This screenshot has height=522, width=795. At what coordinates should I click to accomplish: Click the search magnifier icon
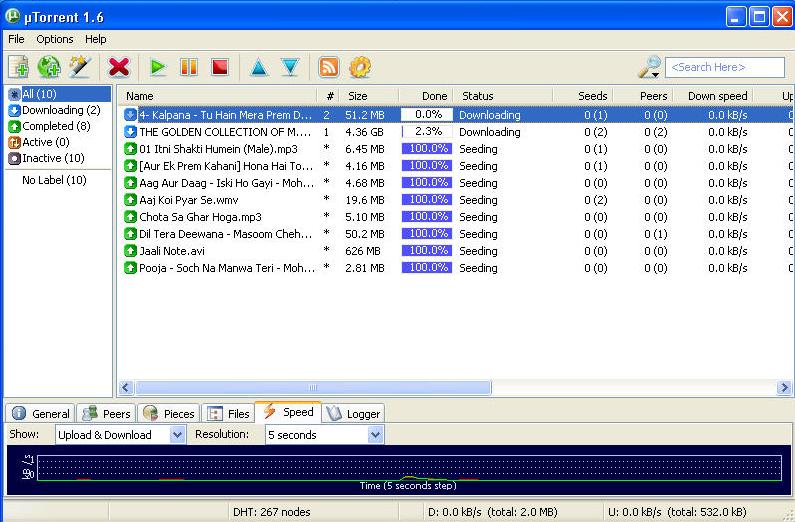click(649, 67)
